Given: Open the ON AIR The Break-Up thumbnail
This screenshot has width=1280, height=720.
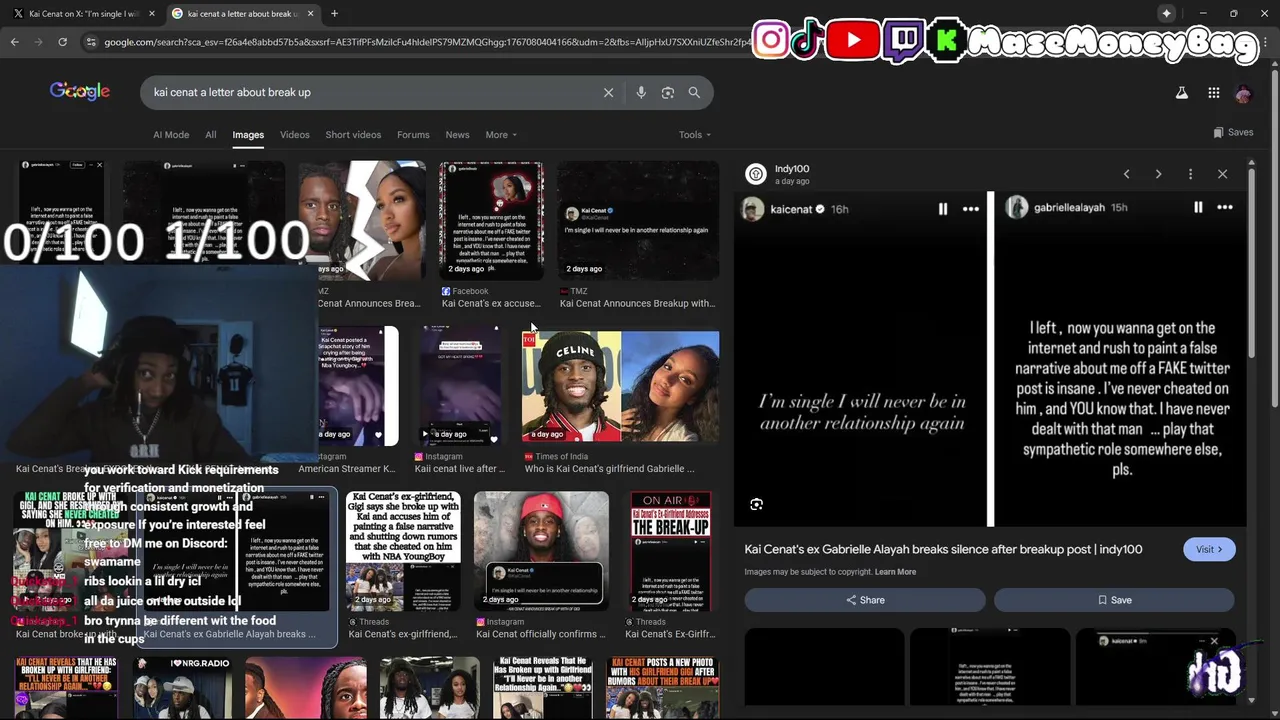Looking at the screenshot, I should point(671,551).
